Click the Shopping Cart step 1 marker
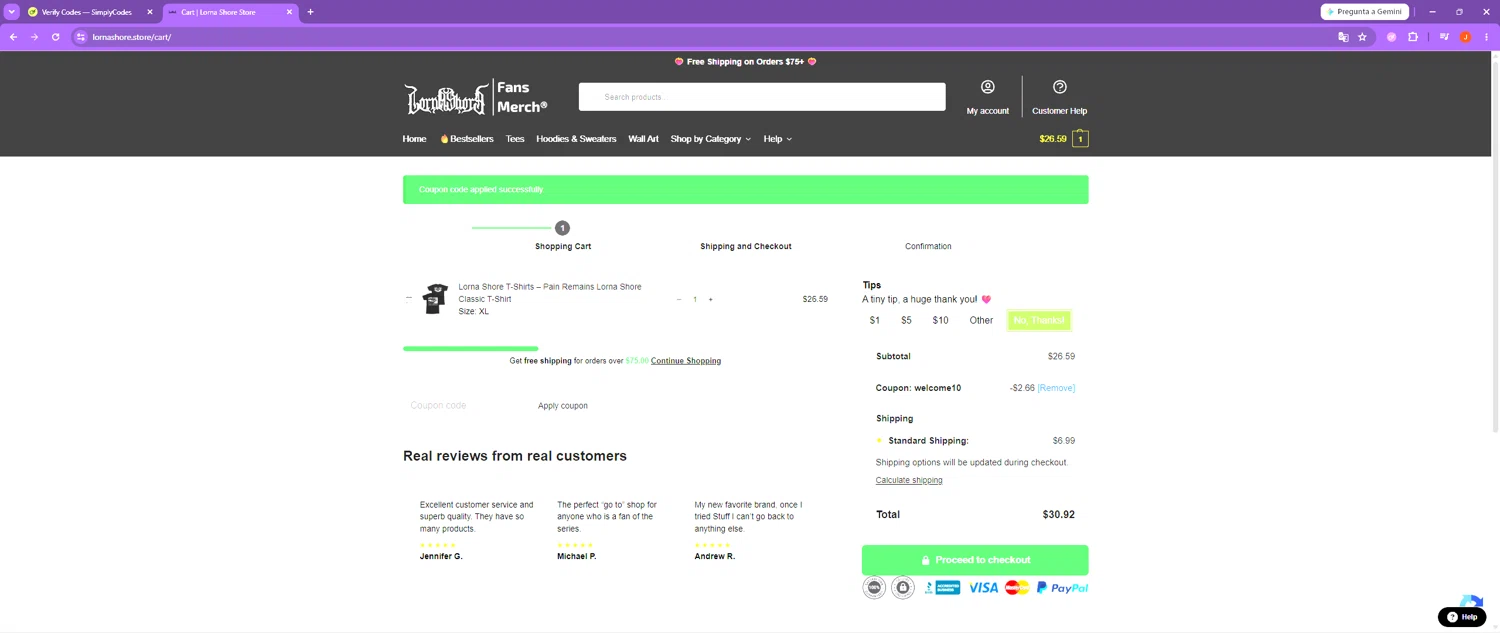Viewport: 1500px width, 633px height. (x=562, y=228)
